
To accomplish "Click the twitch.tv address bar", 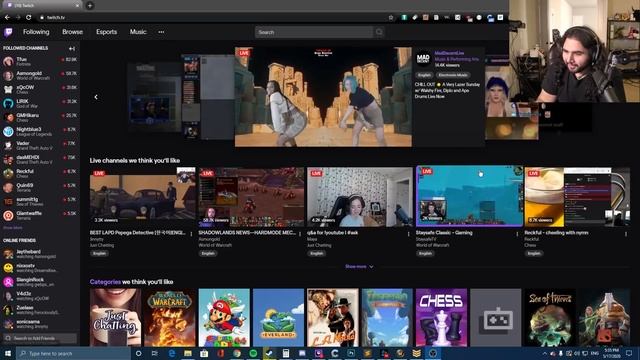I will (x=212, y=18).
